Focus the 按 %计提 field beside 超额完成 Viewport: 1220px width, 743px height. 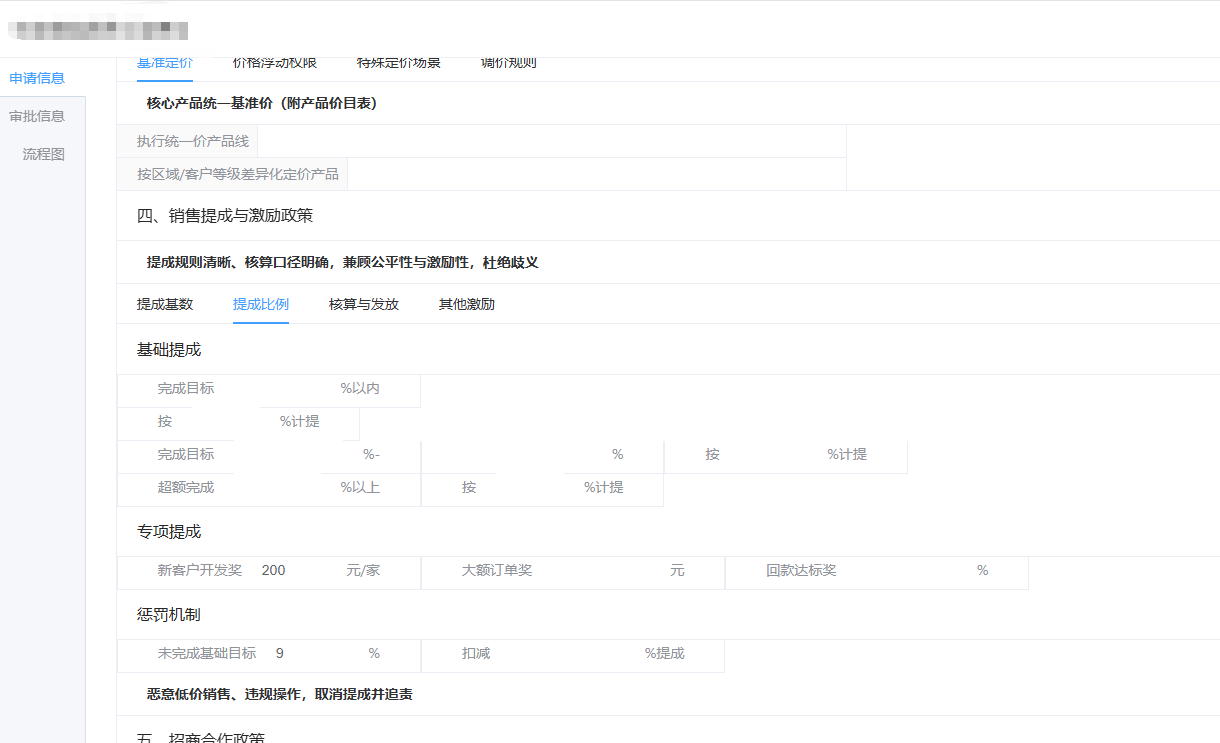530,487
